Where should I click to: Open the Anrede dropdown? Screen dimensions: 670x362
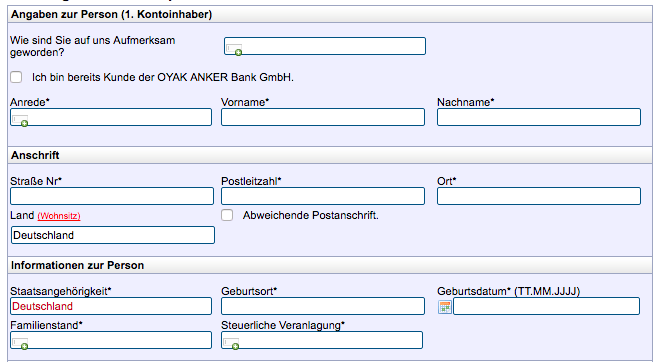111,117
